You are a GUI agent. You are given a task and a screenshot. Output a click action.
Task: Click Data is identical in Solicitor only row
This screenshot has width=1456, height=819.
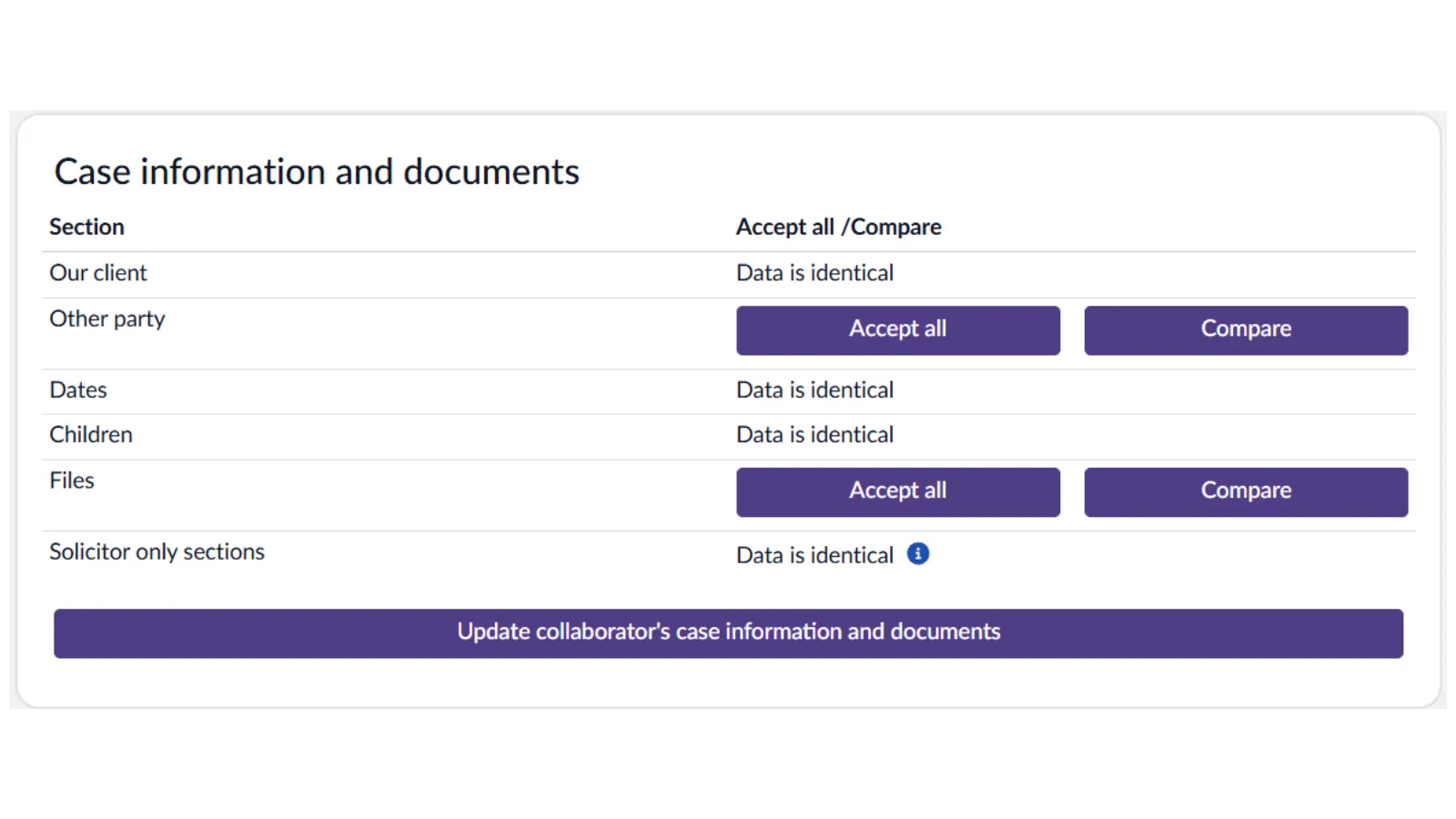[x=814, y=555]
